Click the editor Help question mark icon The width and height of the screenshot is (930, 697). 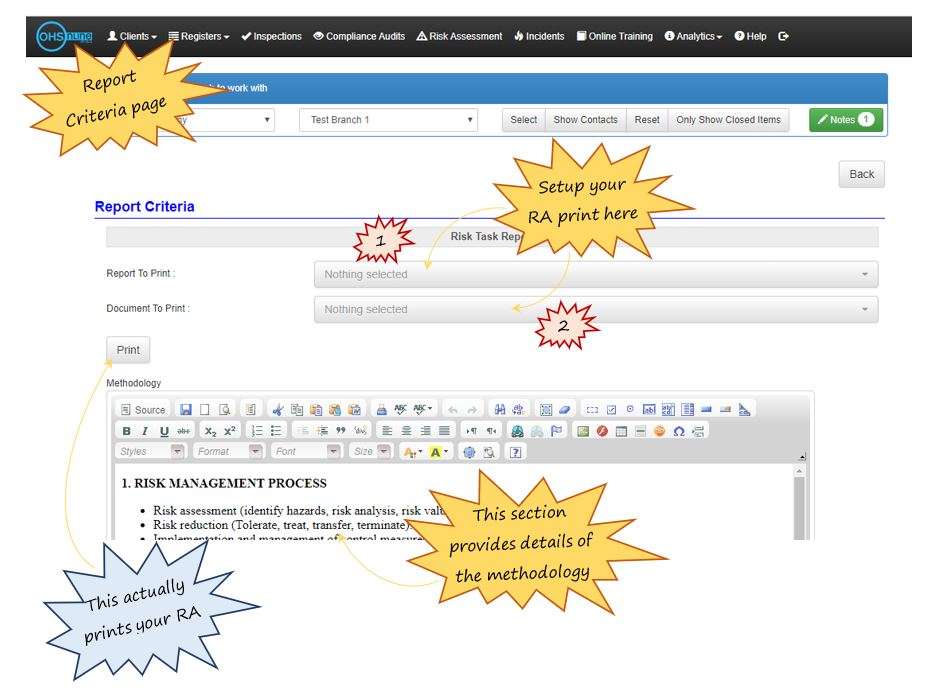[x=516, y=452]
